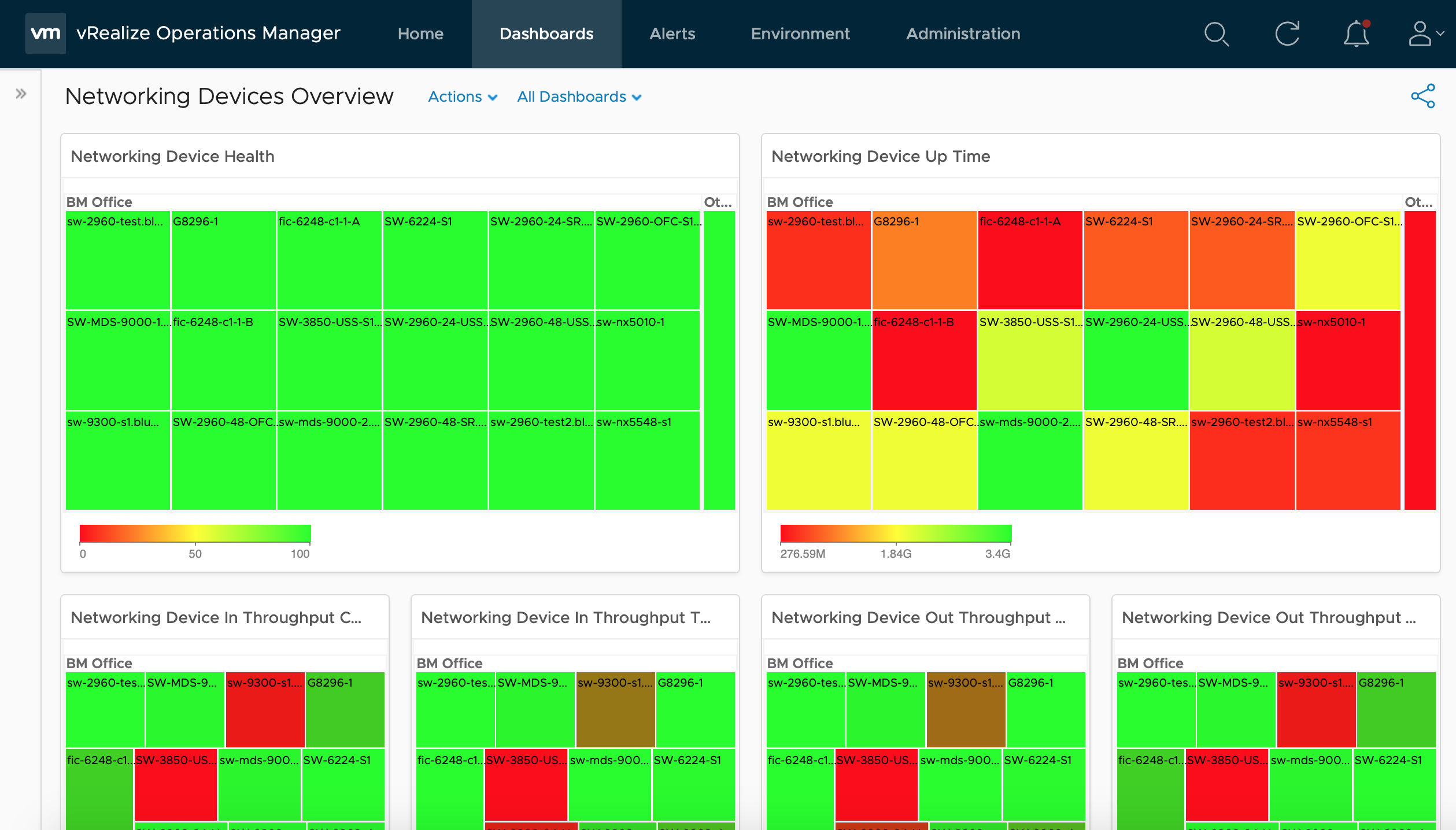
Task: Click Networking Device Health widget title
Action: pos(172,156)
